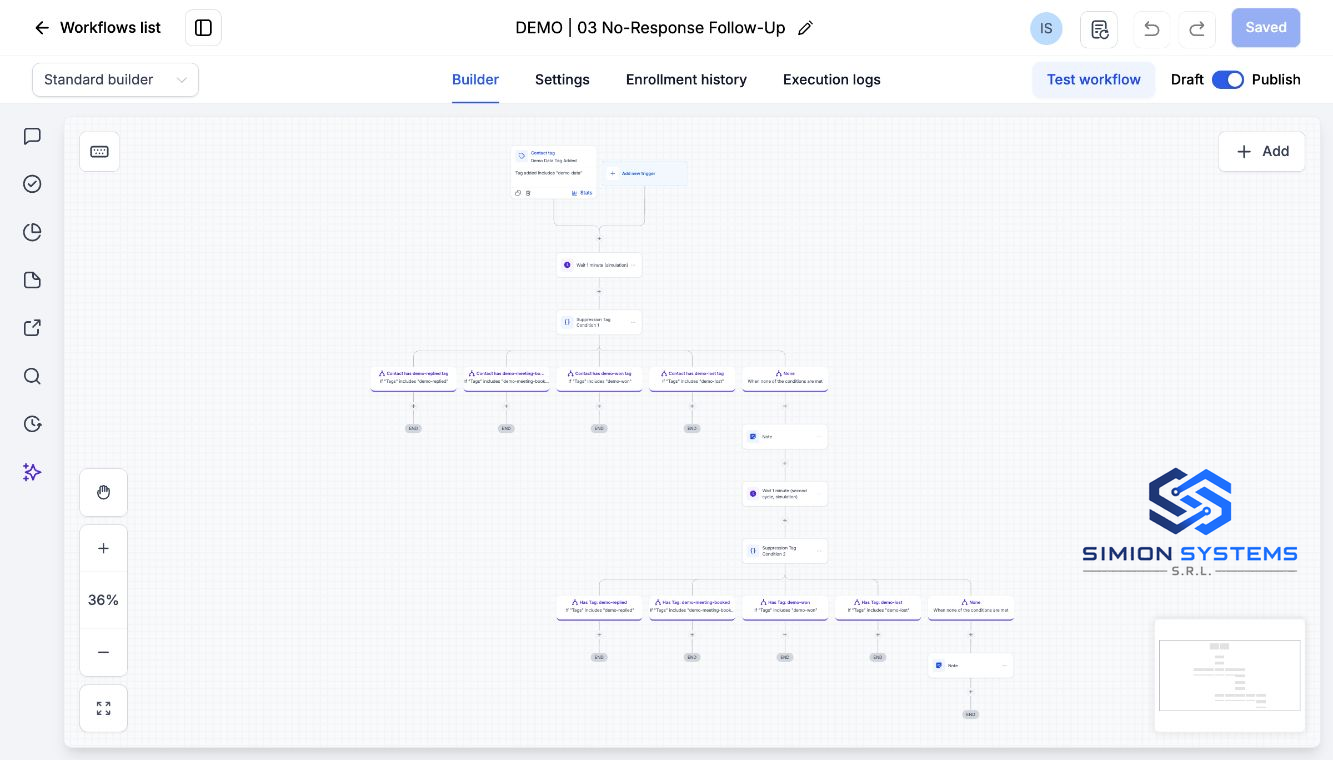The image size is (1333, 760).
Task: Open Stats on the Contact tag trigger
Action: pyautogui.click(x=582, y=193)
